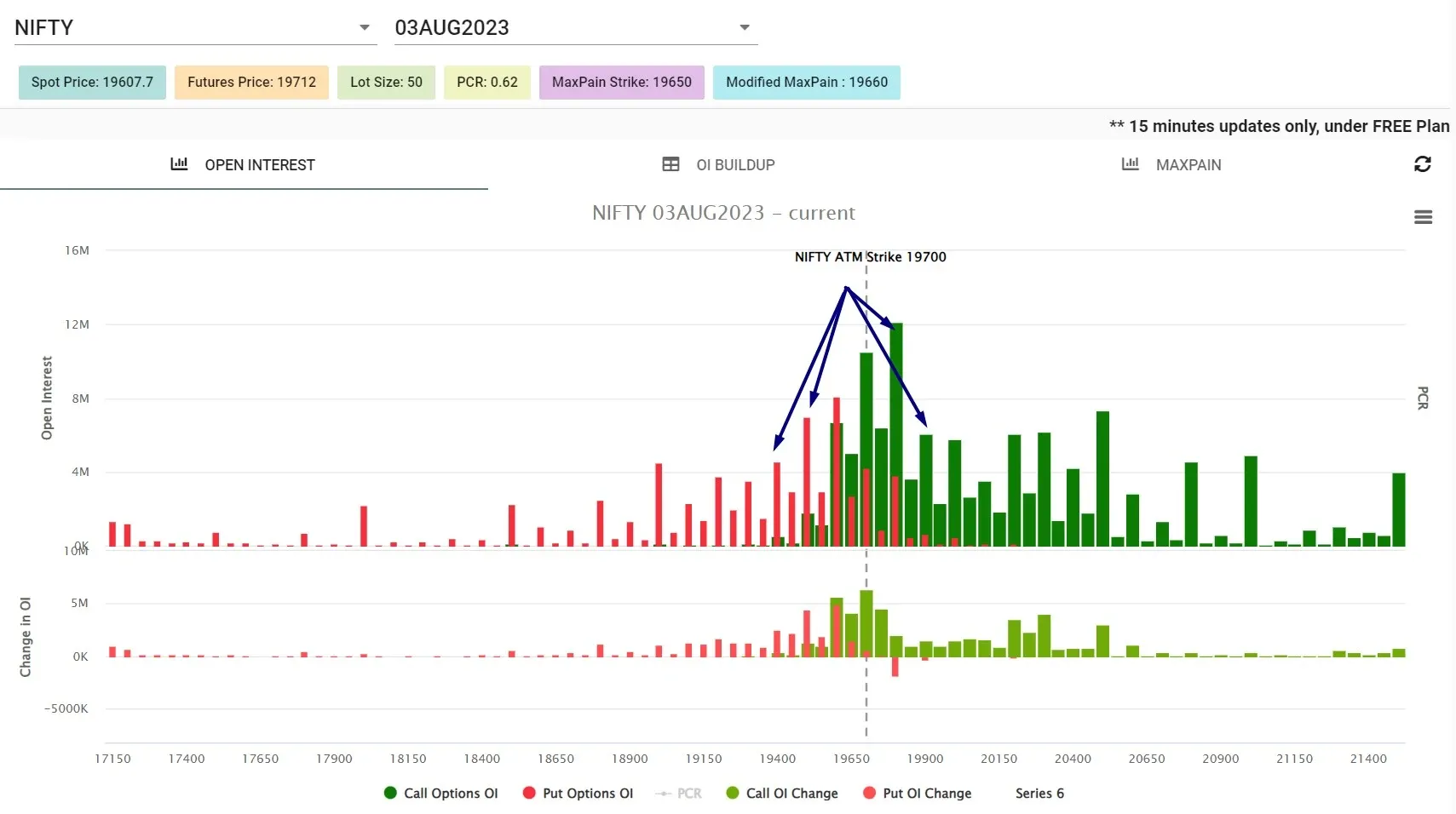
Task: Switch to the MAXPAIN tab
Action: [1171, 164]
